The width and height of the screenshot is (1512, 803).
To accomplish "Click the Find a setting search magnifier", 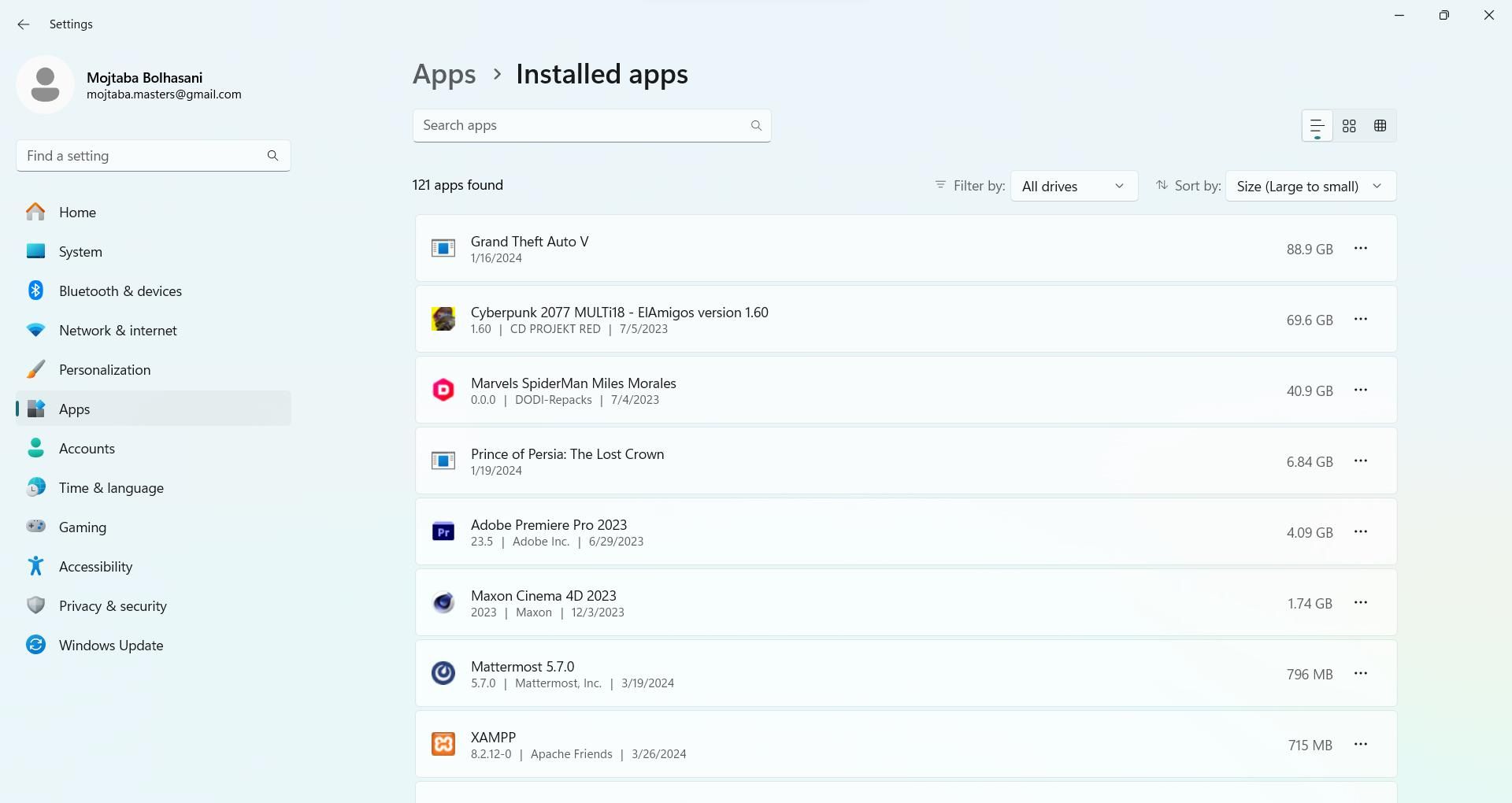I will (272, 156).
